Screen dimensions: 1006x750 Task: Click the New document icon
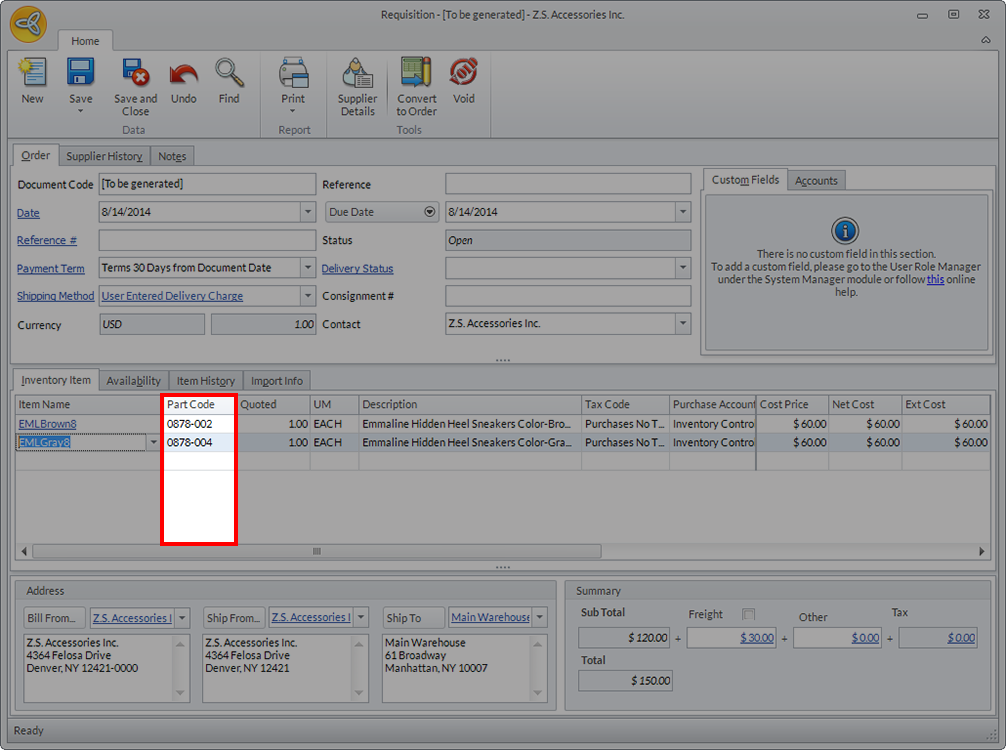coord(32,74)
